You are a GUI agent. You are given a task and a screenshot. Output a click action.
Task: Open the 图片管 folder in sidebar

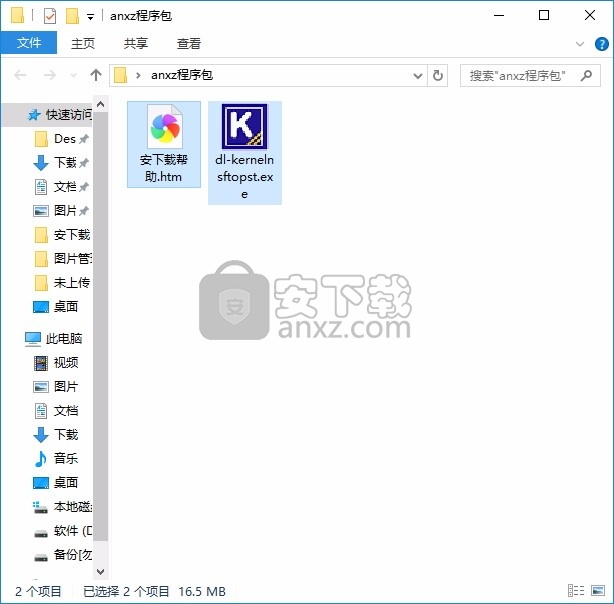(62, 259)
